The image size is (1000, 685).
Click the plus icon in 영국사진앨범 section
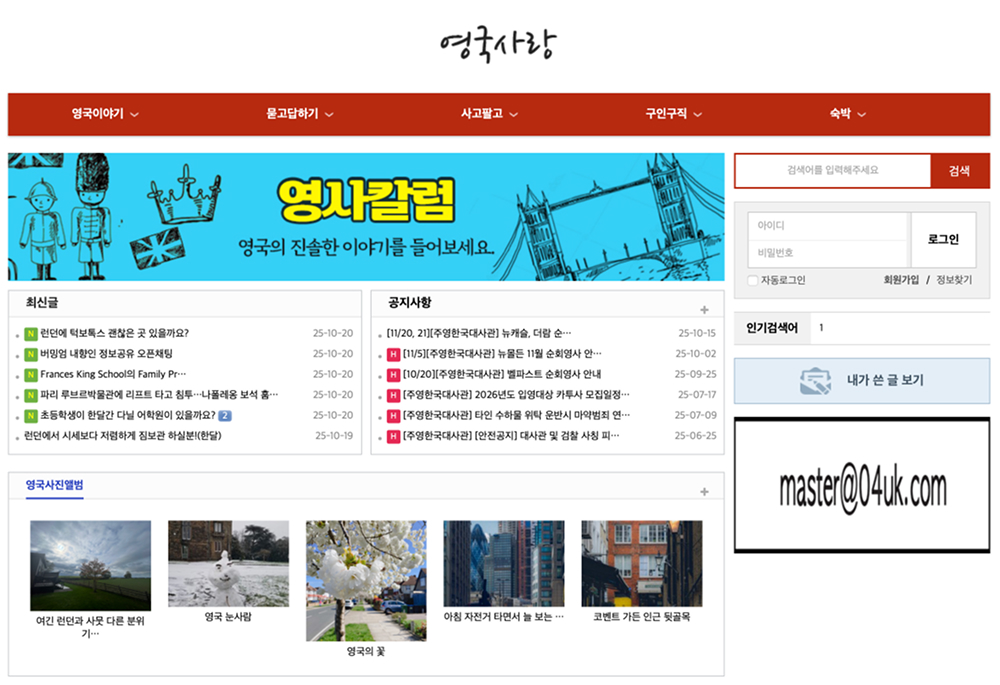point(704,492)
